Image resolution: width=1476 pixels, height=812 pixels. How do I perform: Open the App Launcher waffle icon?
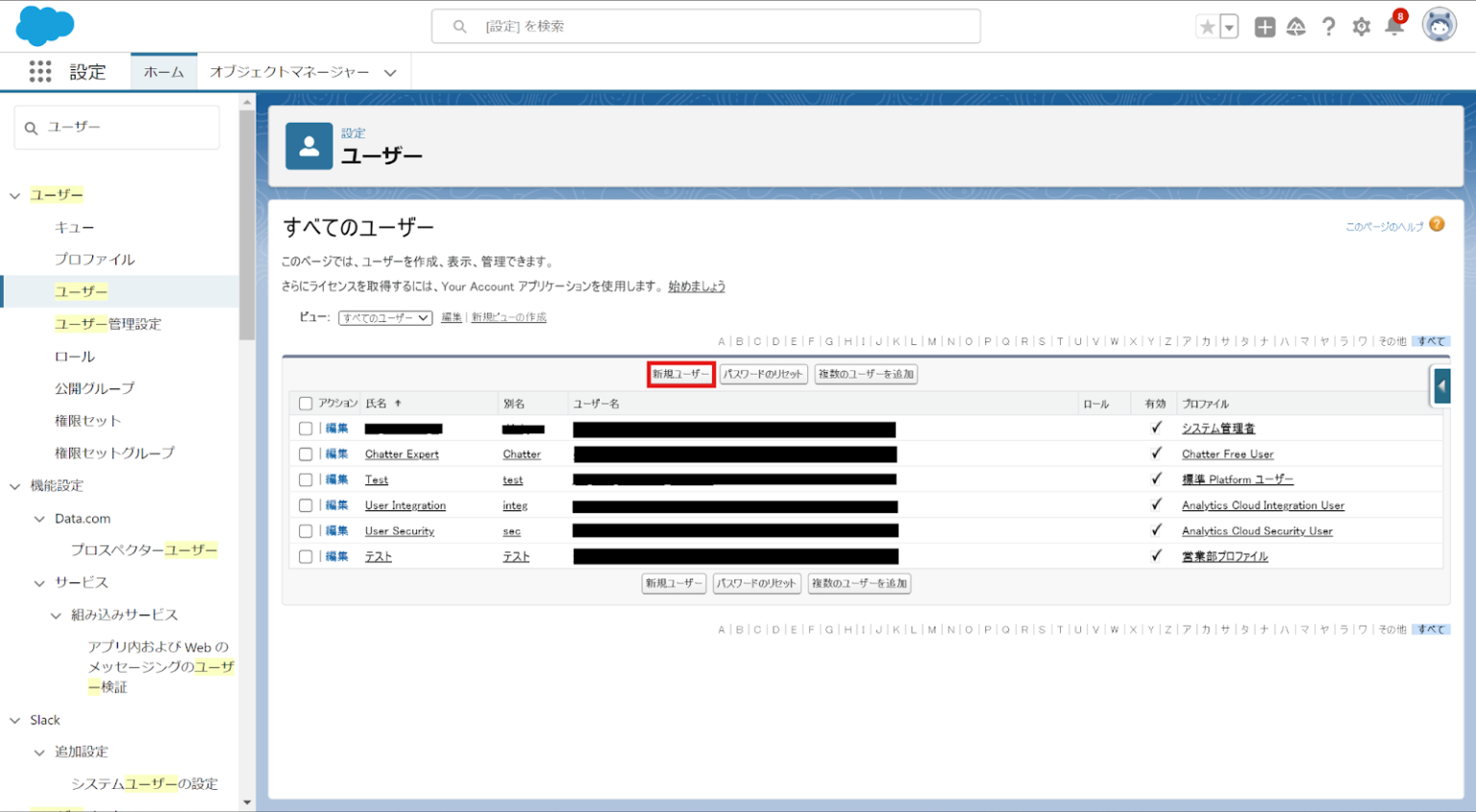pos(39,71)
